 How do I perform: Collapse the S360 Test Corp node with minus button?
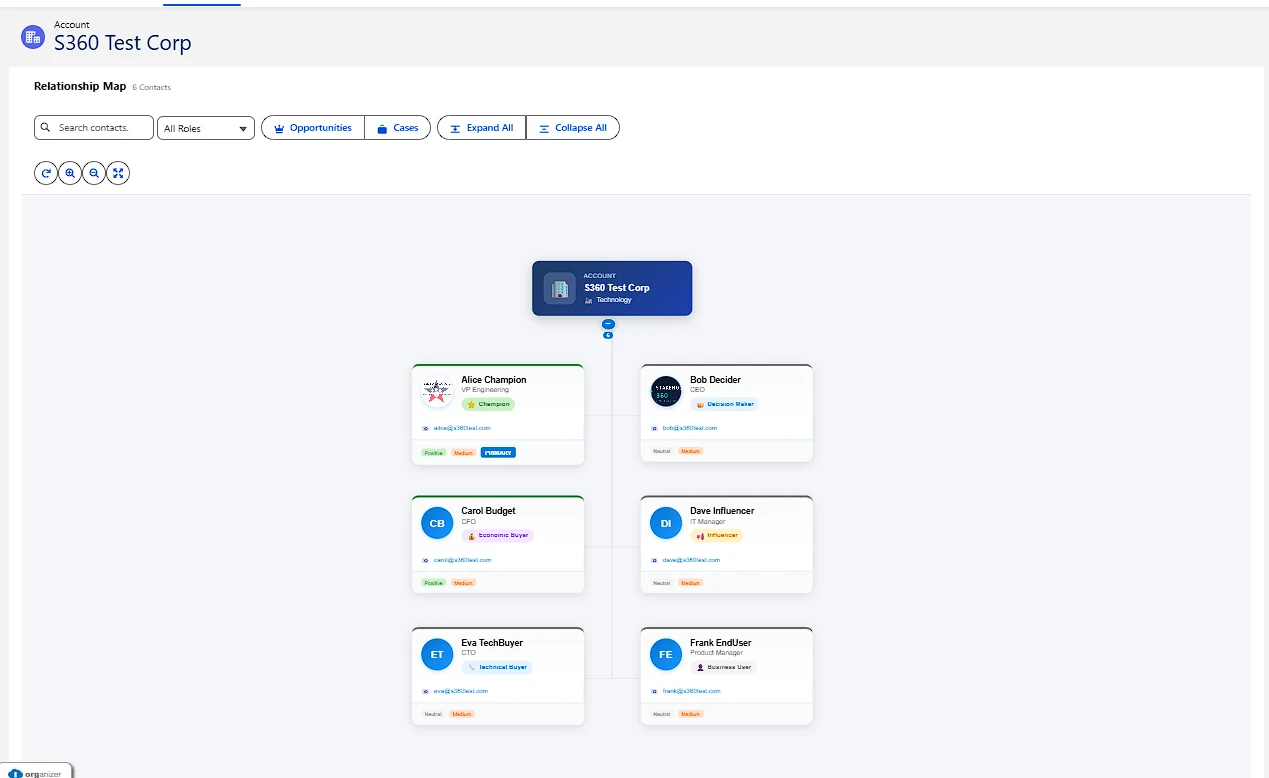608,324
